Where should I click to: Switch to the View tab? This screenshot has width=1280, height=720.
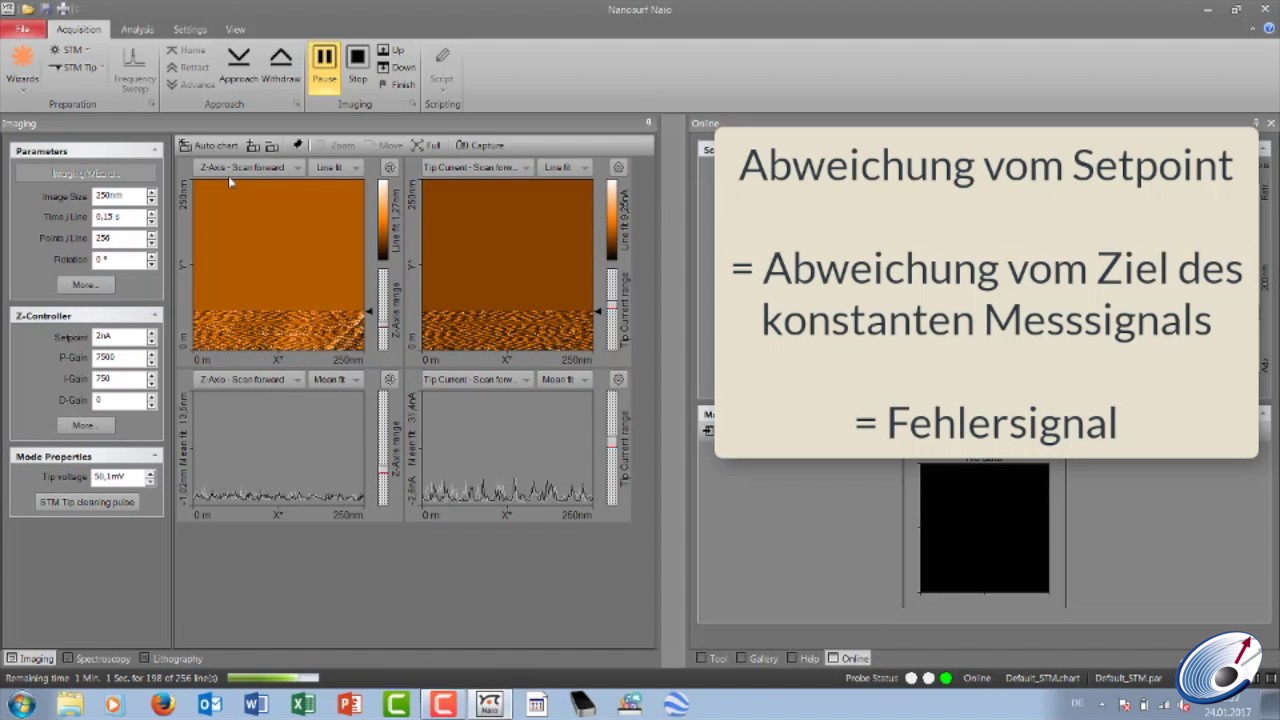tap(235, 29)
